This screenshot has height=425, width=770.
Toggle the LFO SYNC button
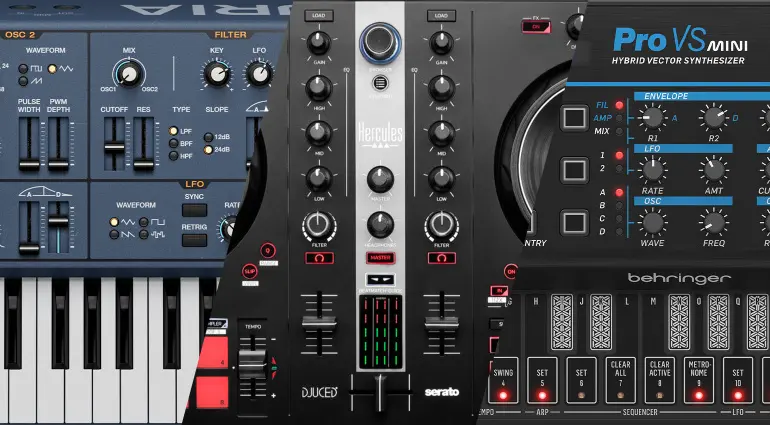tap(194, 210)
